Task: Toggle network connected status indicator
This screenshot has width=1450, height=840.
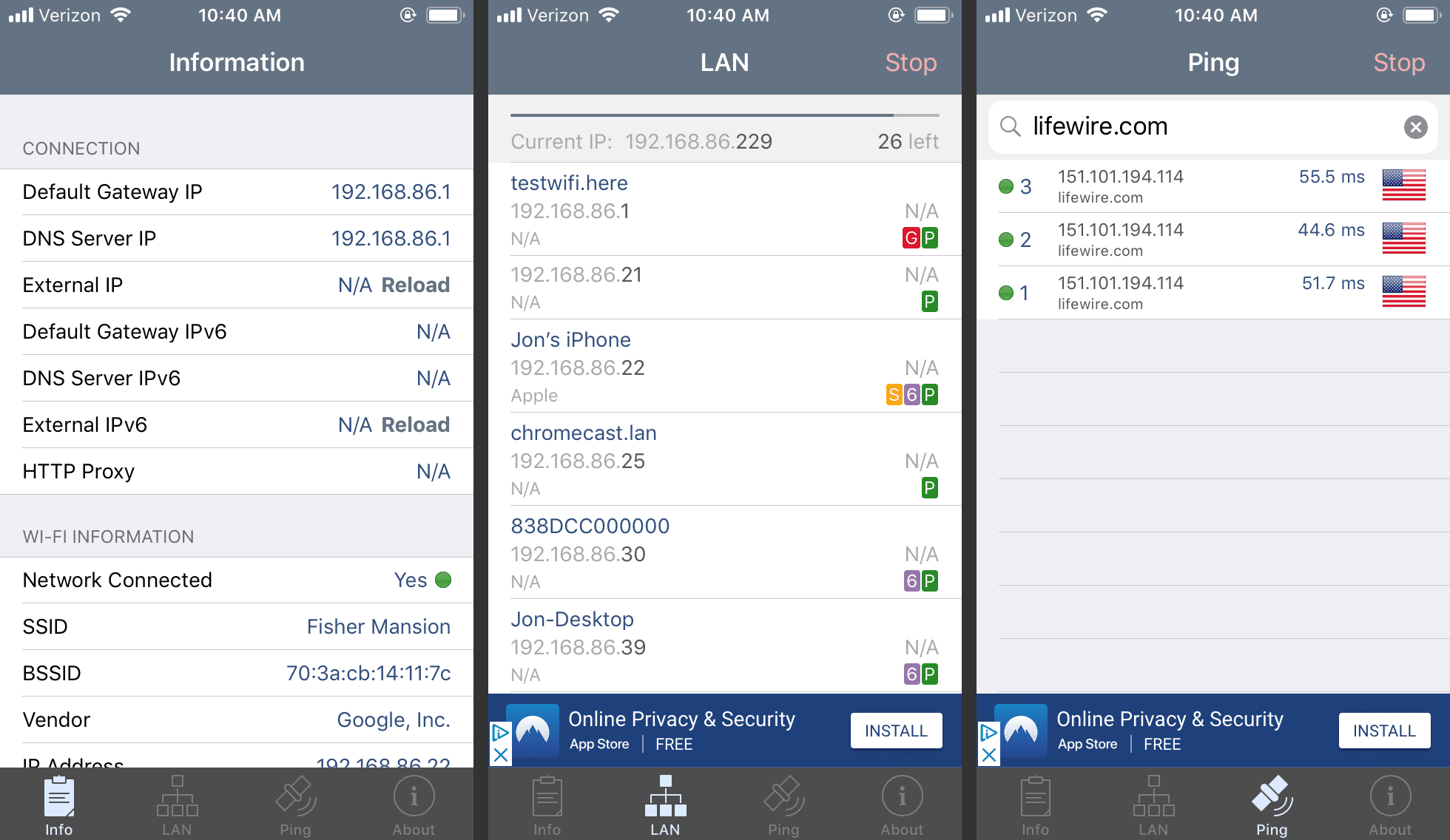Action: [445, 580]
